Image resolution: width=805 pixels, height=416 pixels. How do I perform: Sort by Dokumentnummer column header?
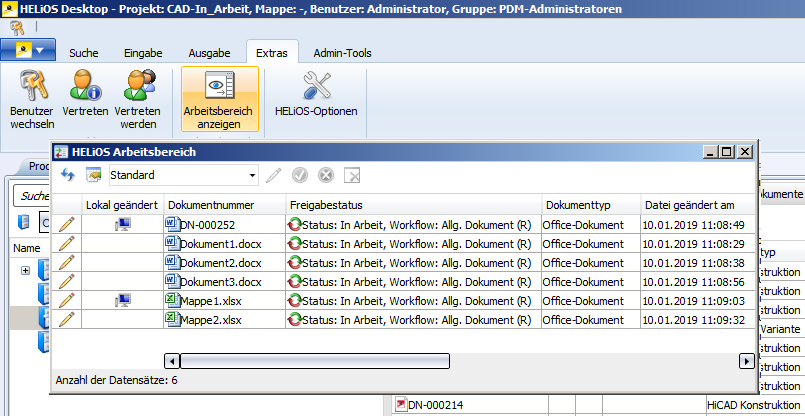(x=224, y=205)
